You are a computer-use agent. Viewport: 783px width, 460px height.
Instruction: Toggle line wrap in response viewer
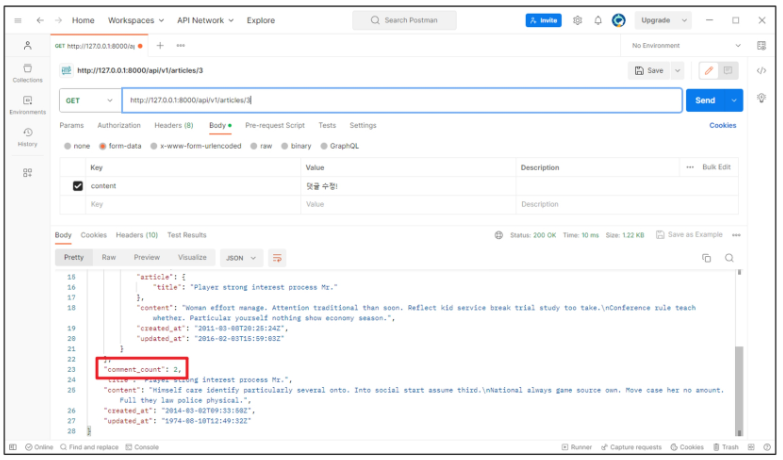tap(277, 258)
